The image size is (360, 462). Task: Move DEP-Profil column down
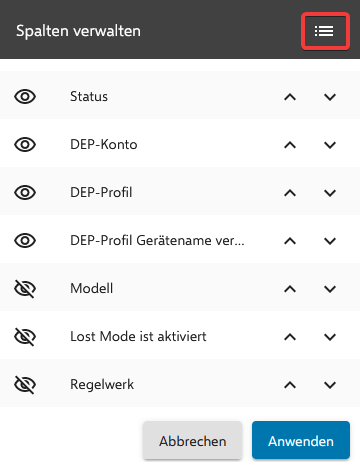(x=330, y=193)
